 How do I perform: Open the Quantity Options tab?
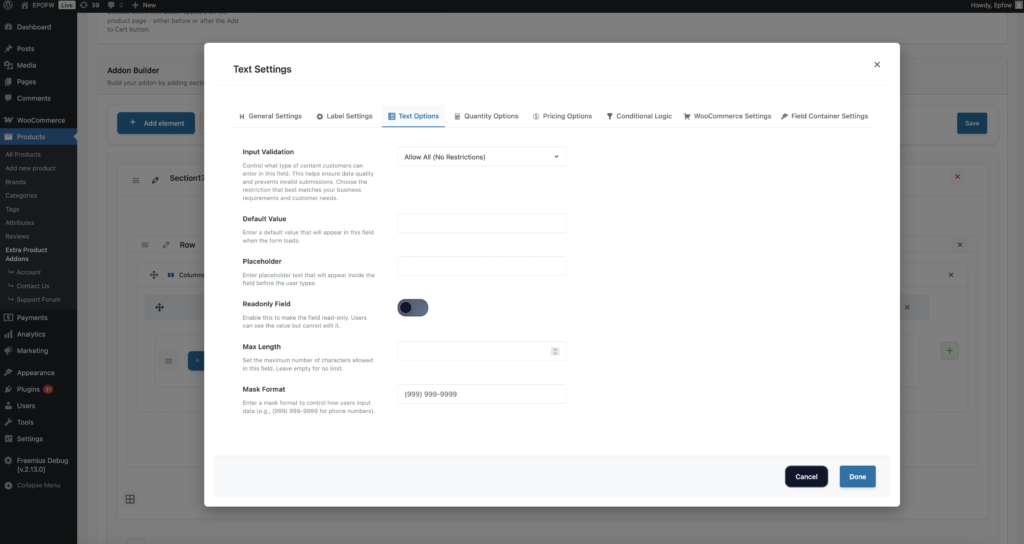pyautogui.click(x=486, y=116)
